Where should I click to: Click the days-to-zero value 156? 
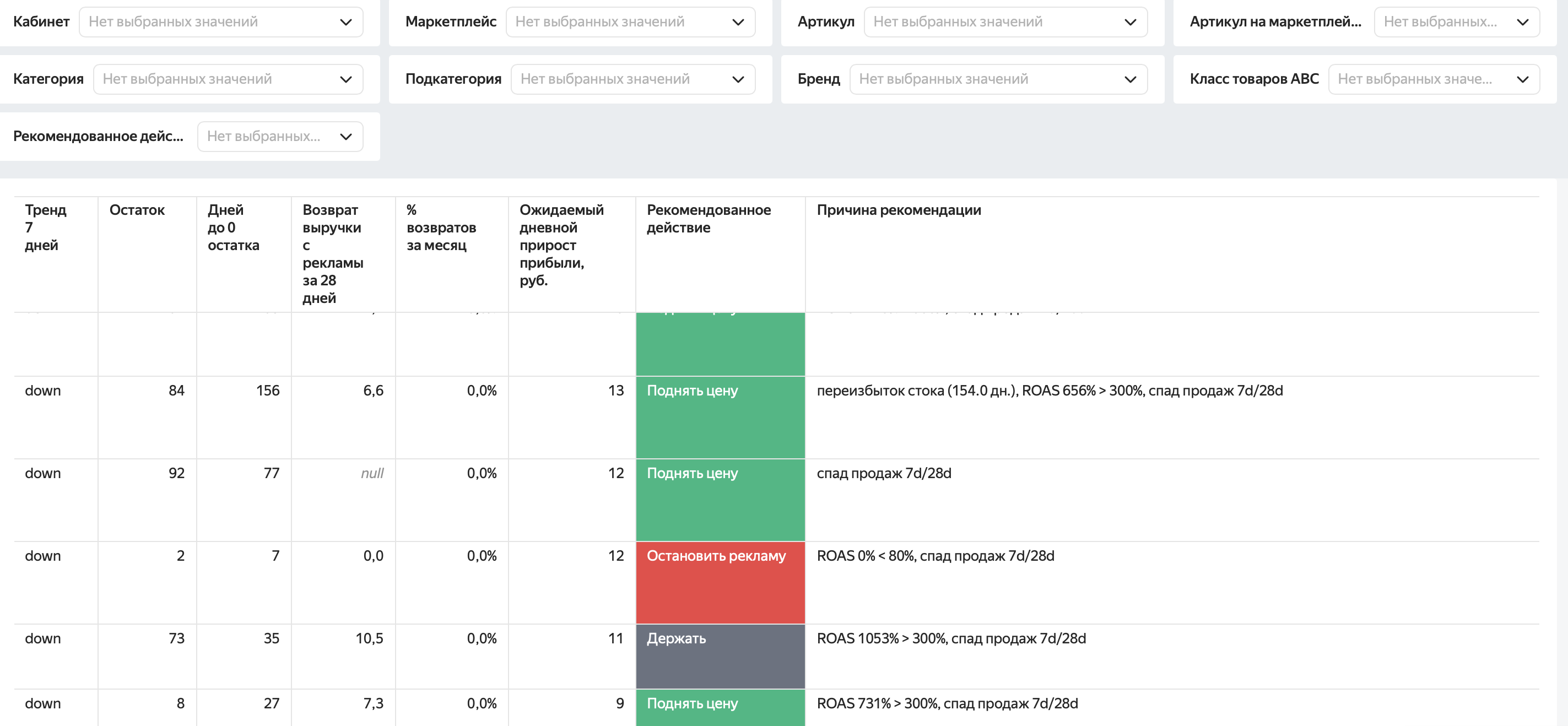[268, 391]
